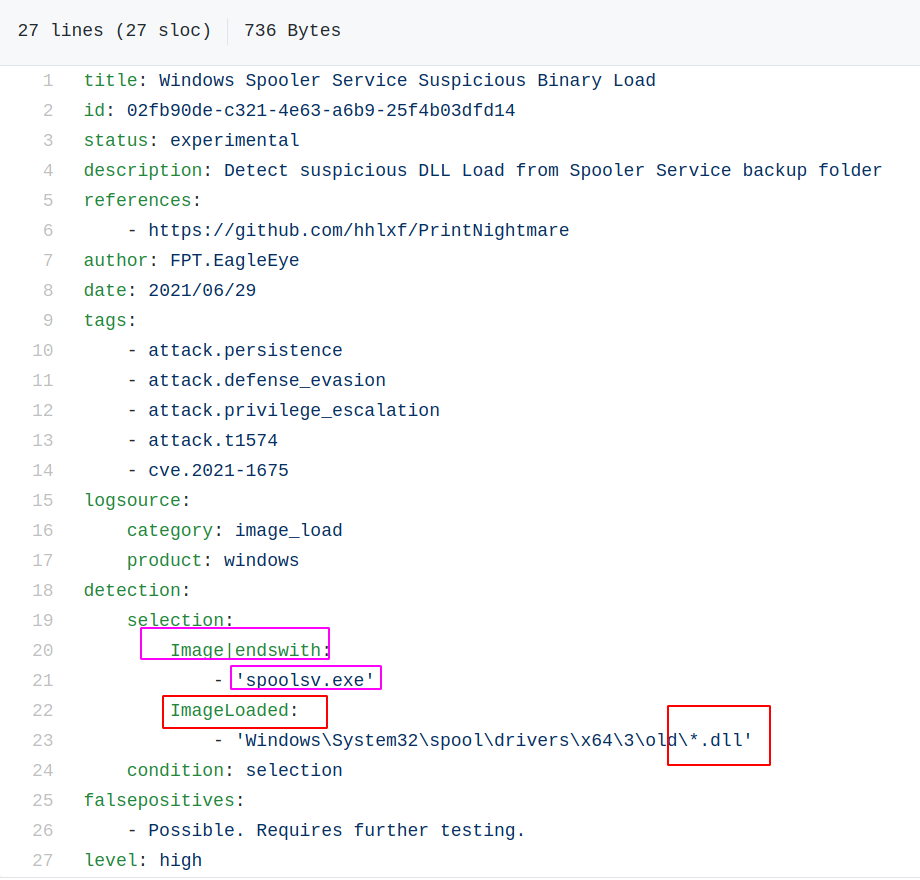The height and width of the screenshot is (880, 920).
Task: Click the date value 2021/06/29
Action: 202,291
